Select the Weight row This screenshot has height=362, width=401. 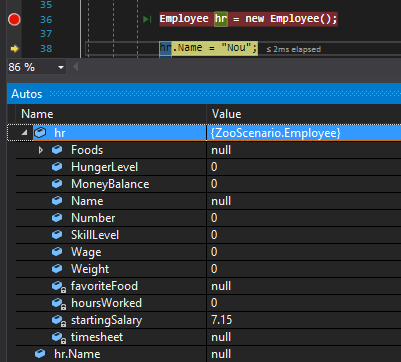point(208,269)
